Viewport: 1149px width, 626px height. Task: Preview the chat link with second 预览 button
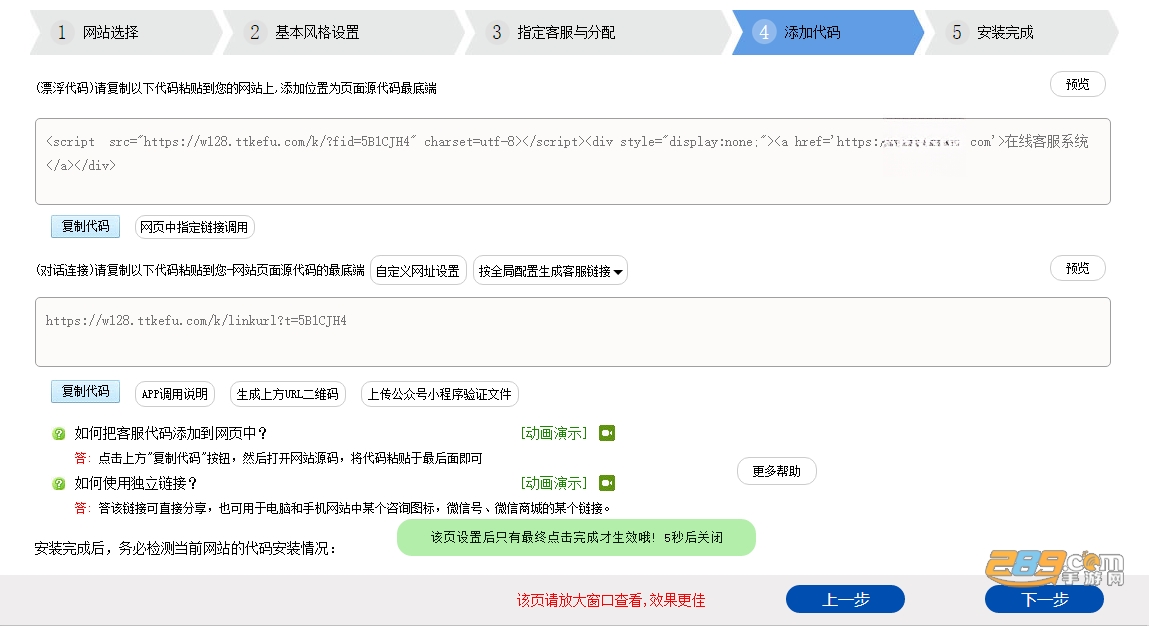(x=1077, y=268)
